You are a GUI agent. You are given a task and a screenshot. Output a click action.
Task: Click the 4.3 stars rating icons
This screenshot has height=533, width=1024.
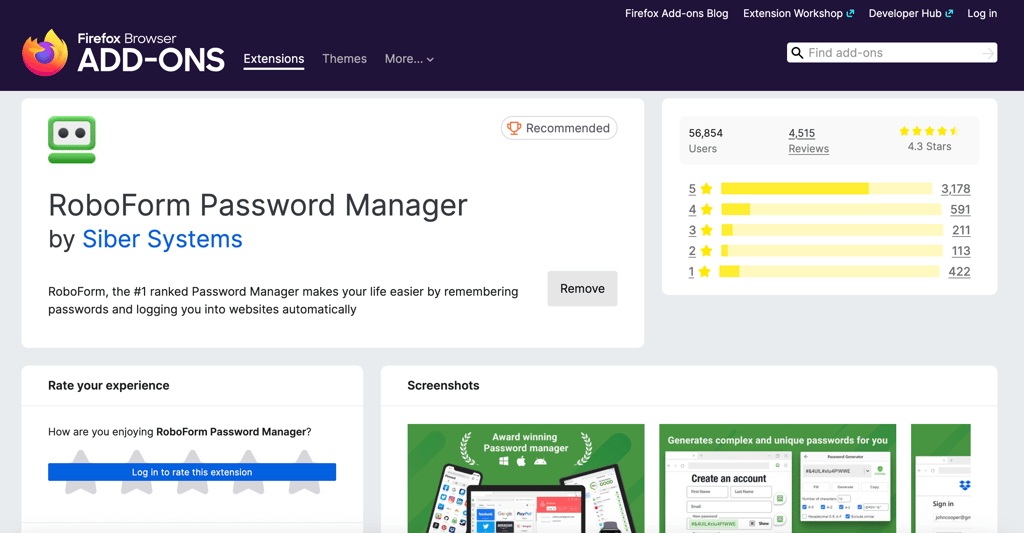click(x=929, y=131)
